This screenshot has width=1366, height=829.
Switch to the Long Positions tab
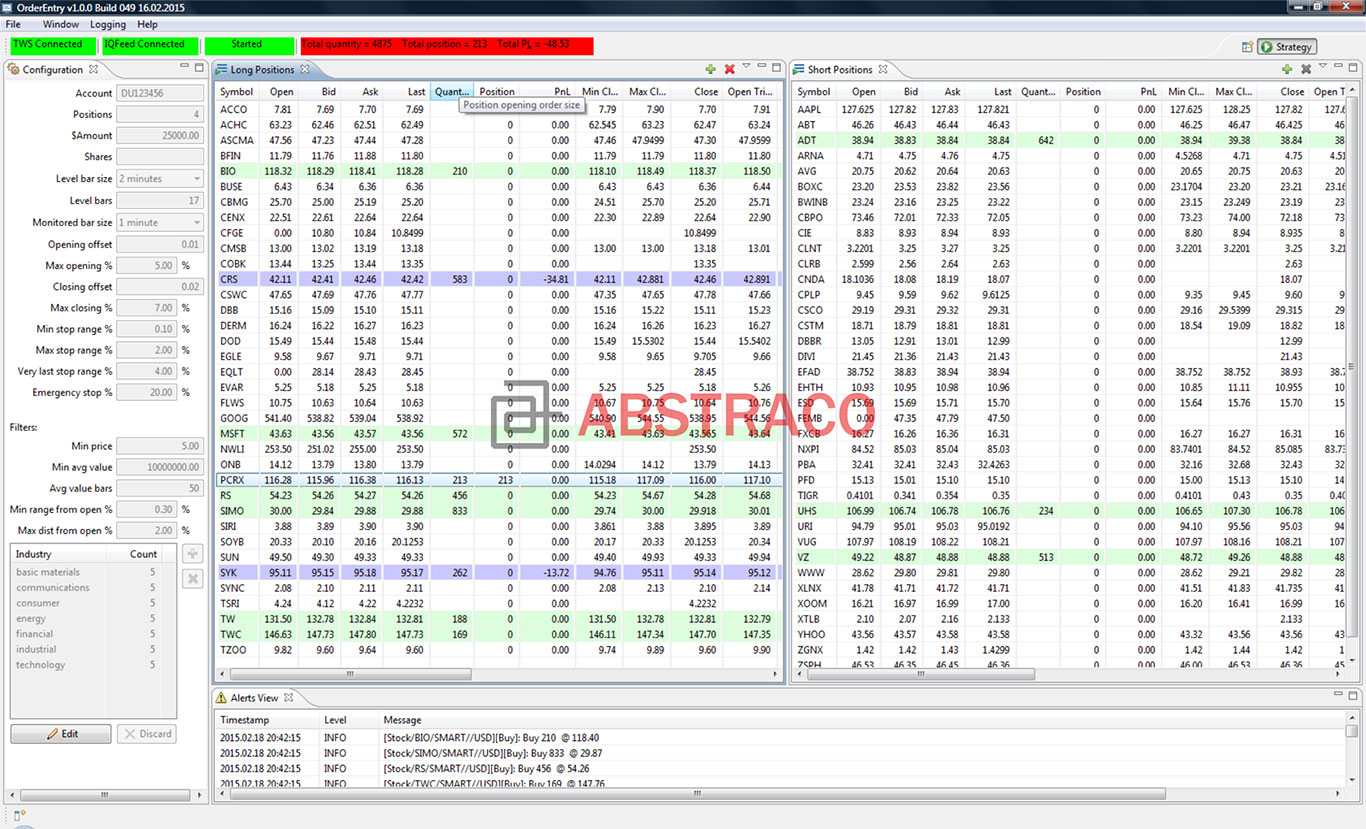point(260,69)
